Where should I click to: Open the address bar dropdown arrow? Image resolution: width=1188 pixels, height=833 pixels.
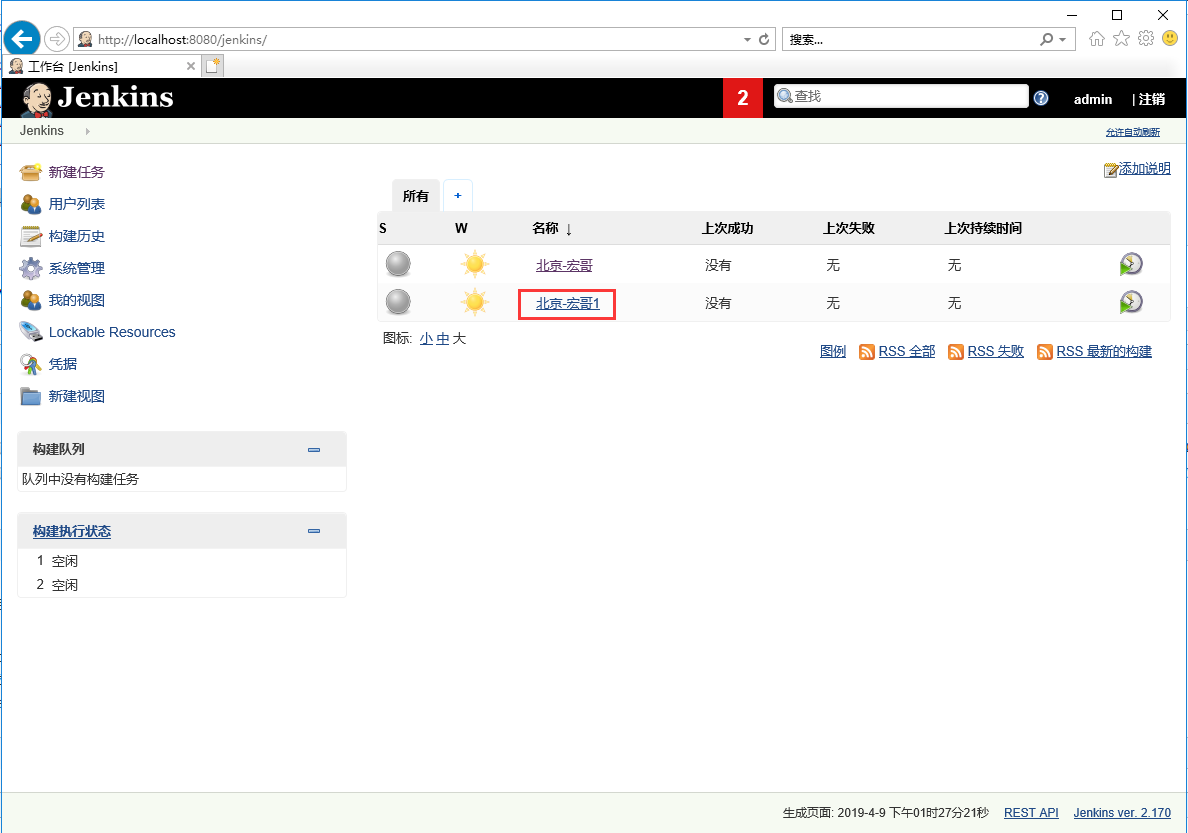[x=747, y=39]
